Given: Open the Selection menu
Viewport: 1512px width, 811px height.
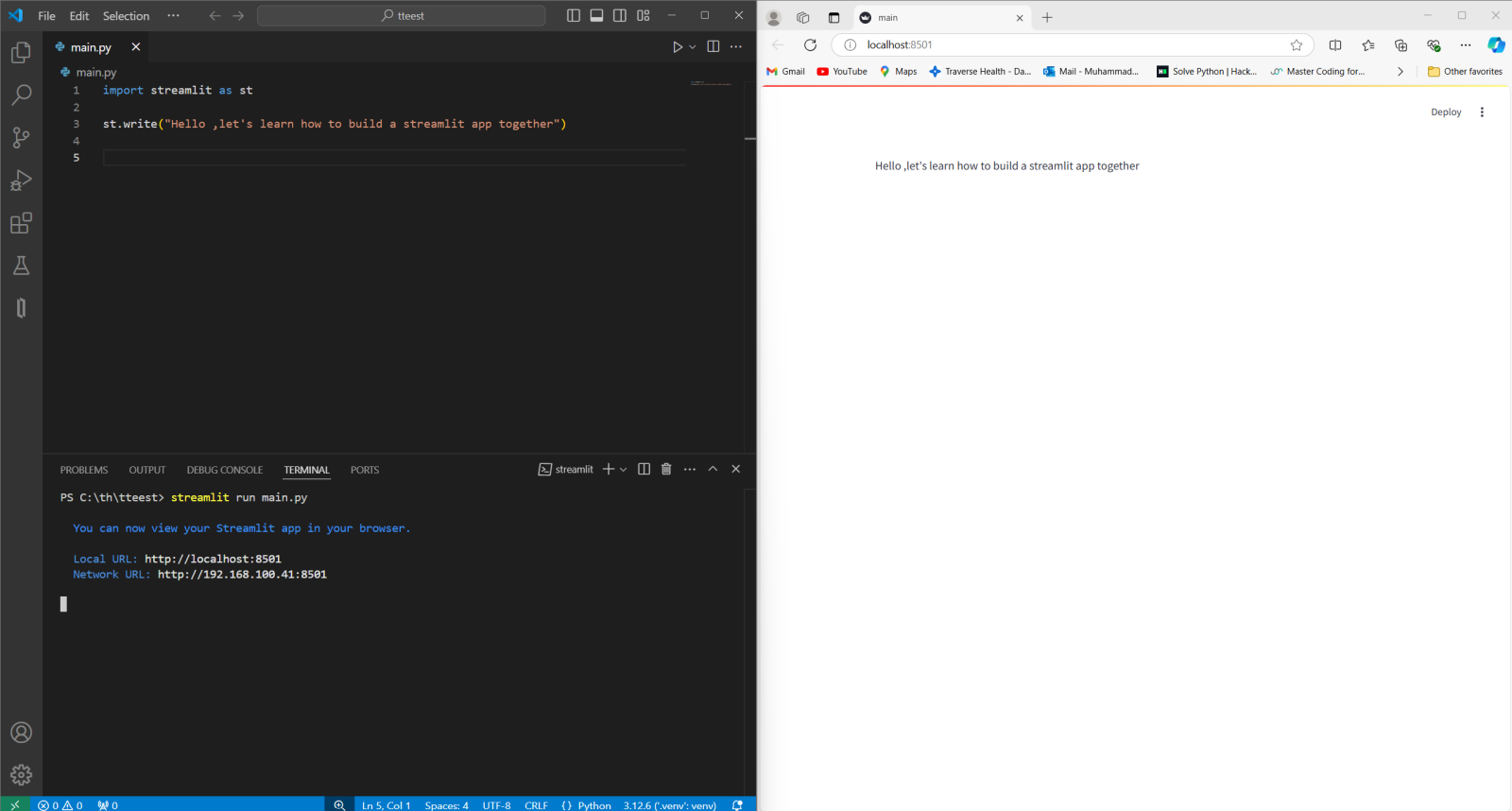Looking at the screenshot, I should [x=126, y=16].
